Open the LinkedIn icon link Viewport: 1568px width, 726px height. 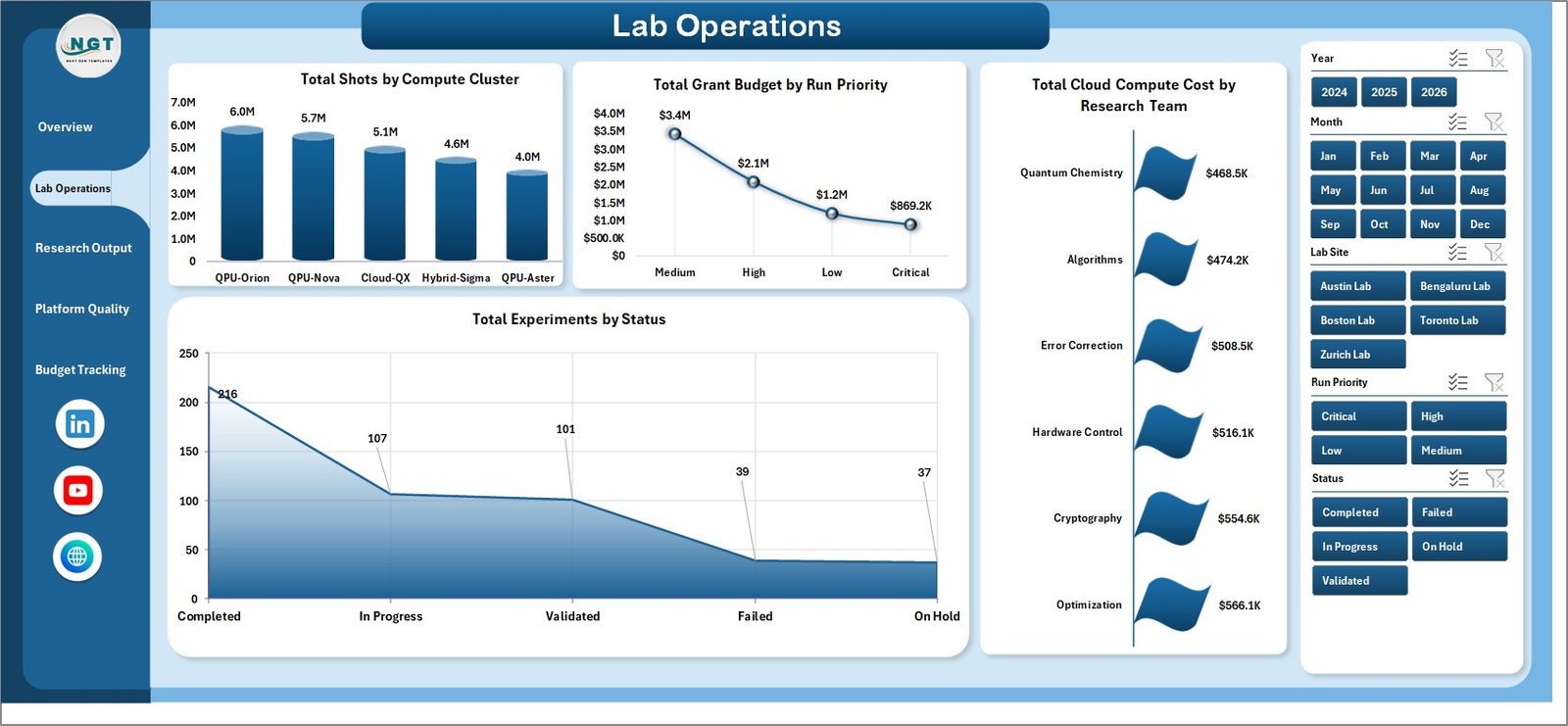(x=79, y=424)
